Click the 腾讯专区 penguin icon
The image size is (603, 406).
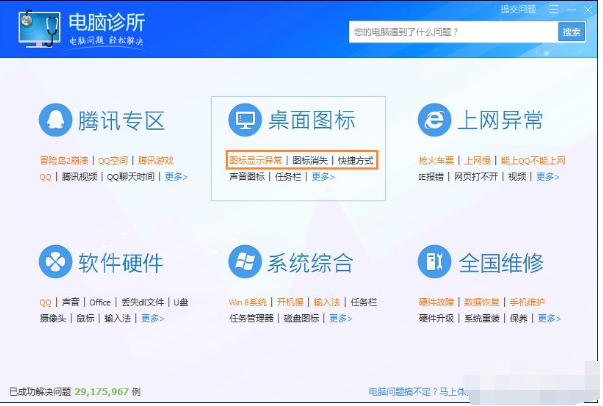pyautogui.click(x=56, y=121)
